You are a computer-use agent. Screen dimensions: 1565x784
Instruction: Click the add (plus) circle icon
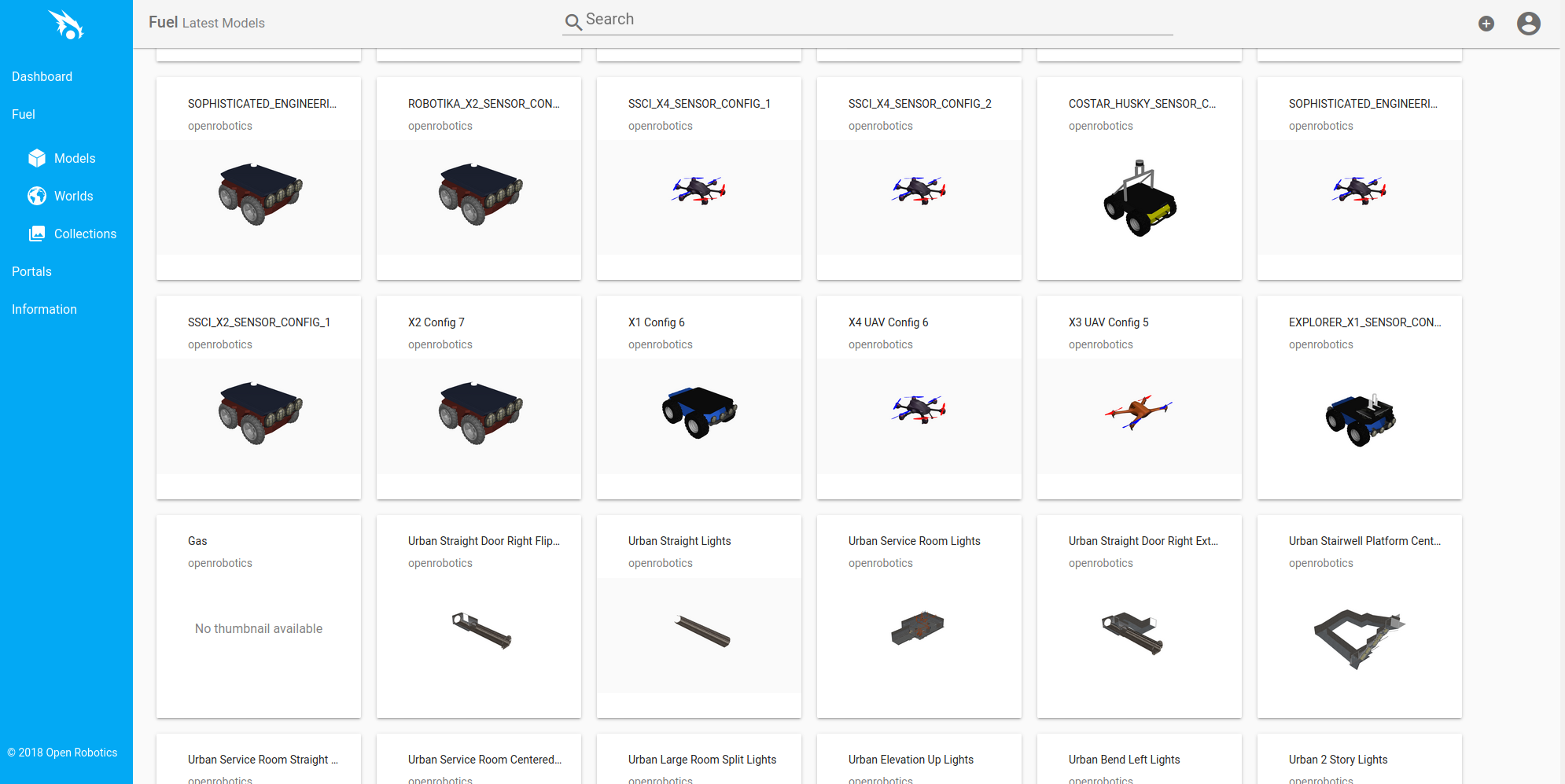pos(1486,24)
